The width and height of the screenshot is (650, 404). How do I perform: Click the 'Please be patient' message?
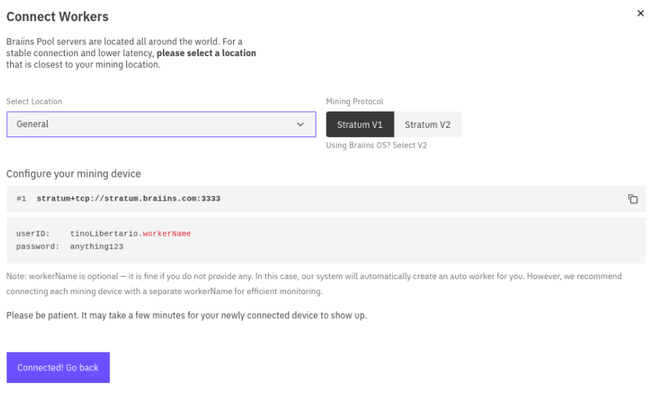(x=186, y=316)
